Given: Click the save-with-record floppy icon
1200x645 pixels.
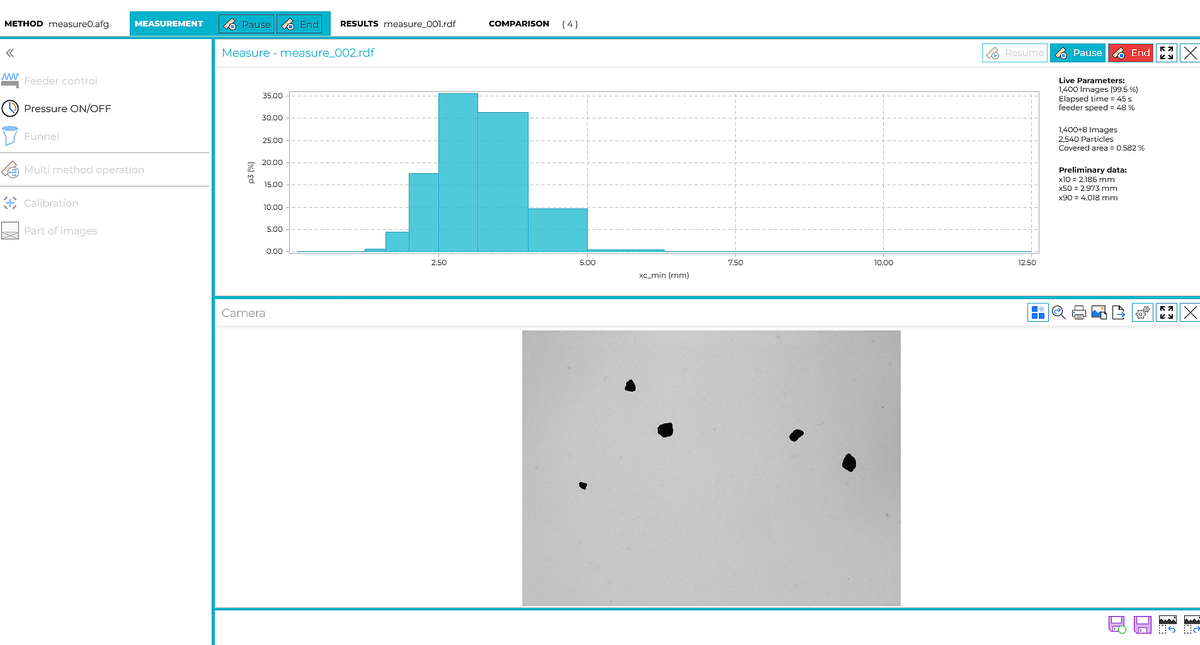Looking at the screenshot, I should [1117, 625].
